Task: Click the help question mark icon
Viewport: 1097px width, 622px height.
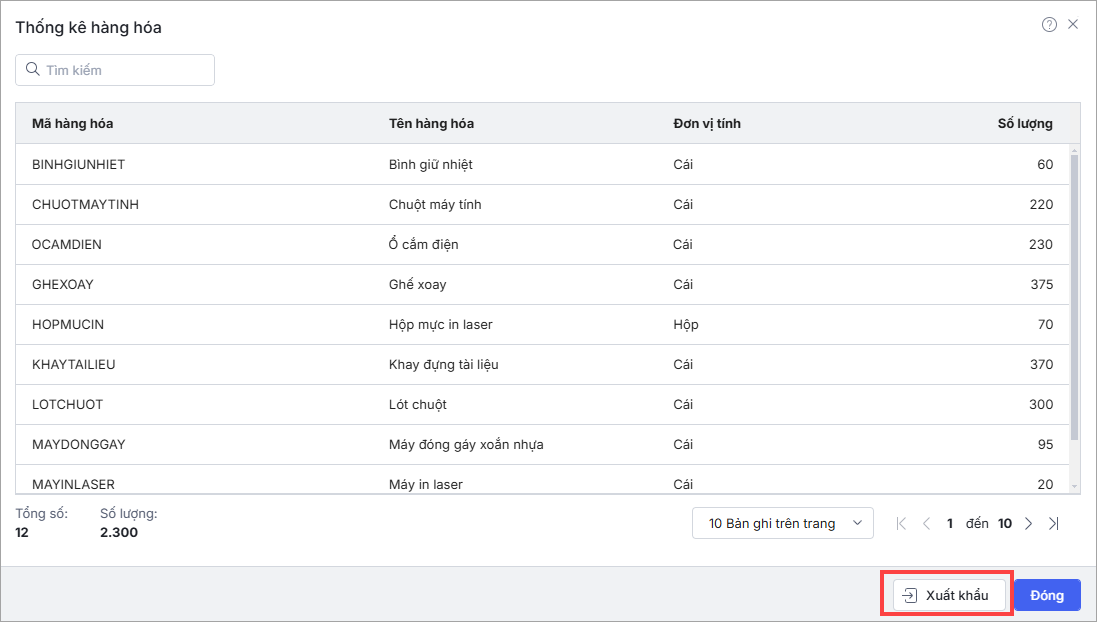Action: [x=1049, y=25]
